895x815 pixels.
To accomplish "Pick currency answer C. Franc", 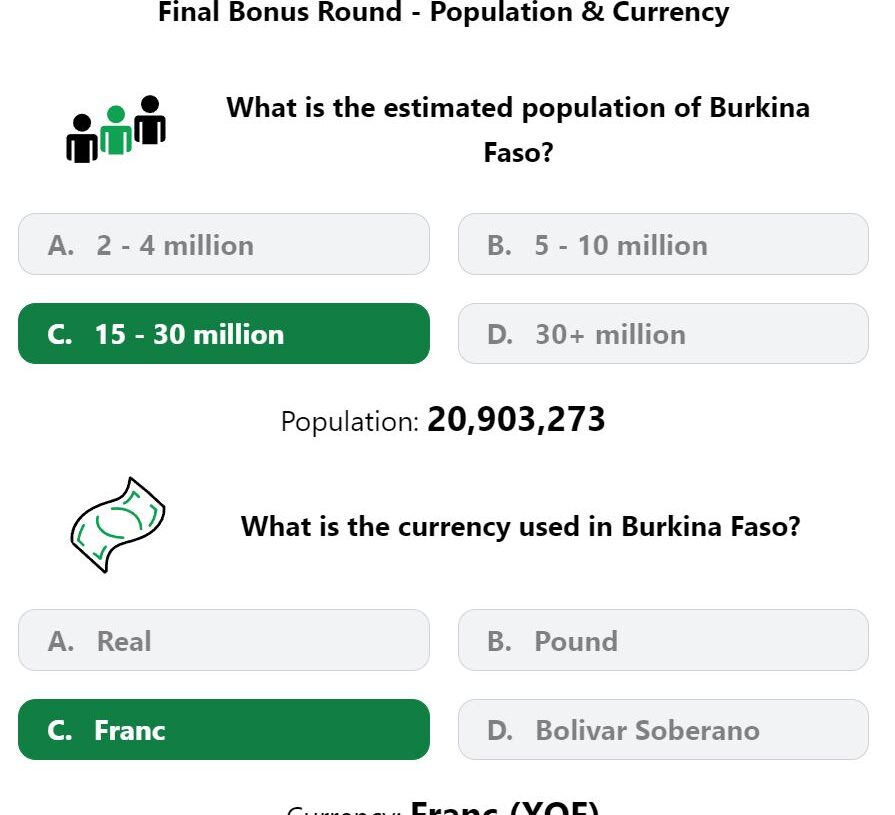I will pyautogui.click(x=224, y=729).
